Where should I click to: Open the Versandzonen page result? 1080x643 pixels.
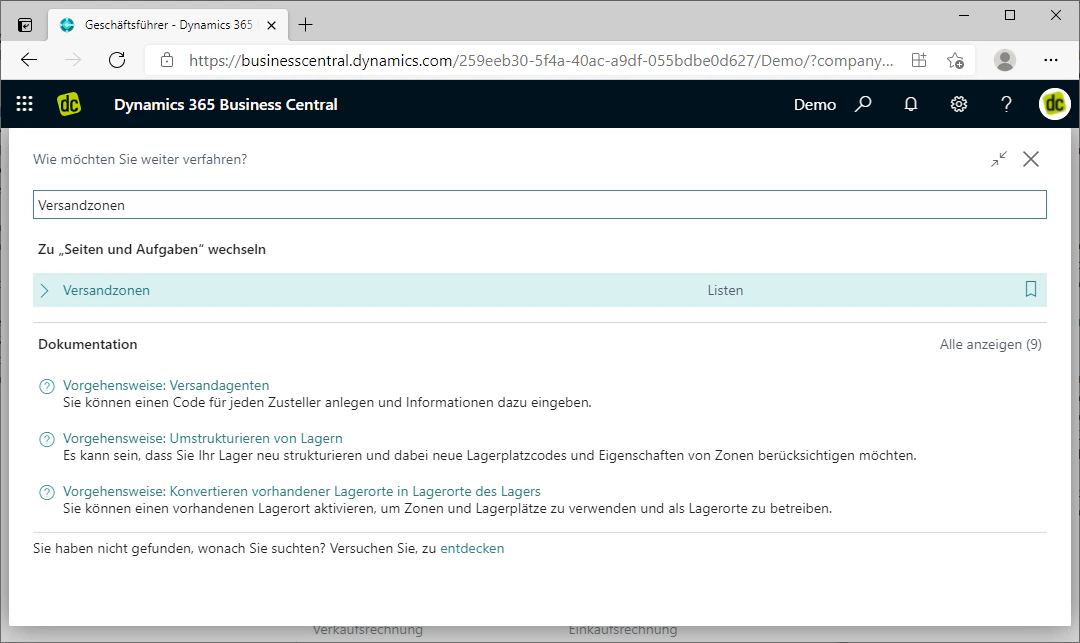106,291
